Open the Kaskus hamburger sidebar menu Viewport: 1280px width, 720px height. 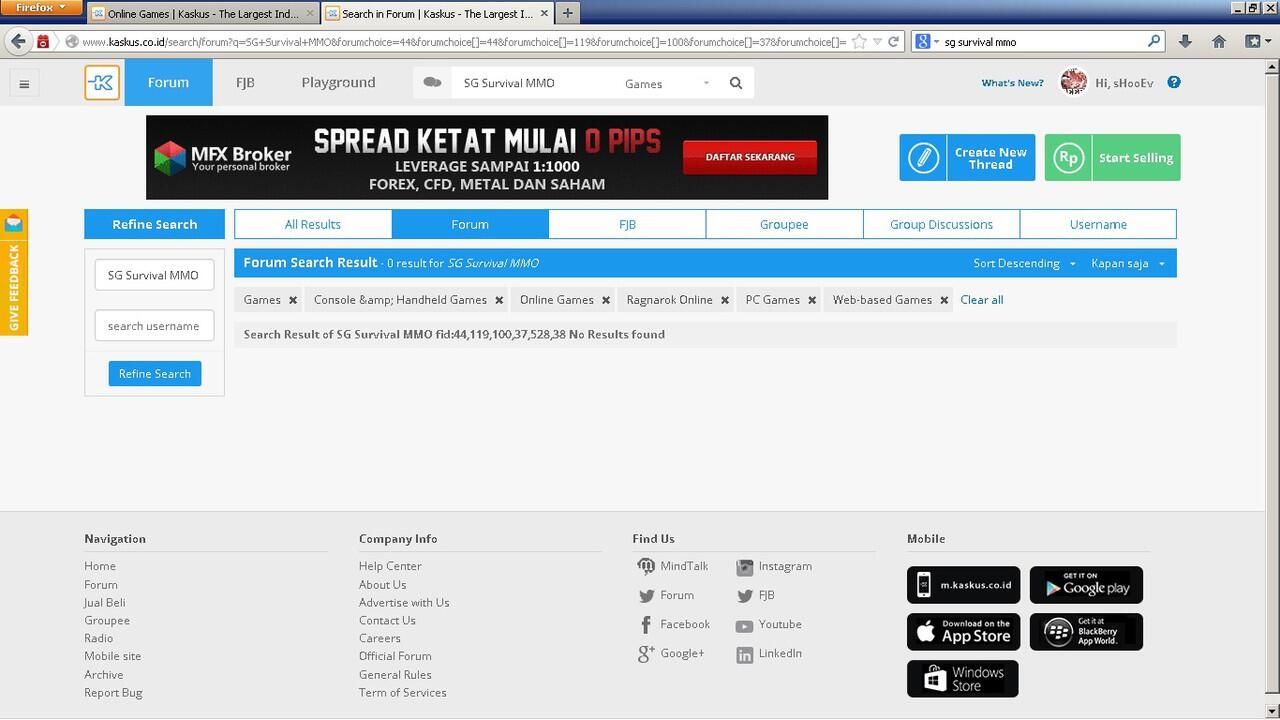[x=24, y=84]
